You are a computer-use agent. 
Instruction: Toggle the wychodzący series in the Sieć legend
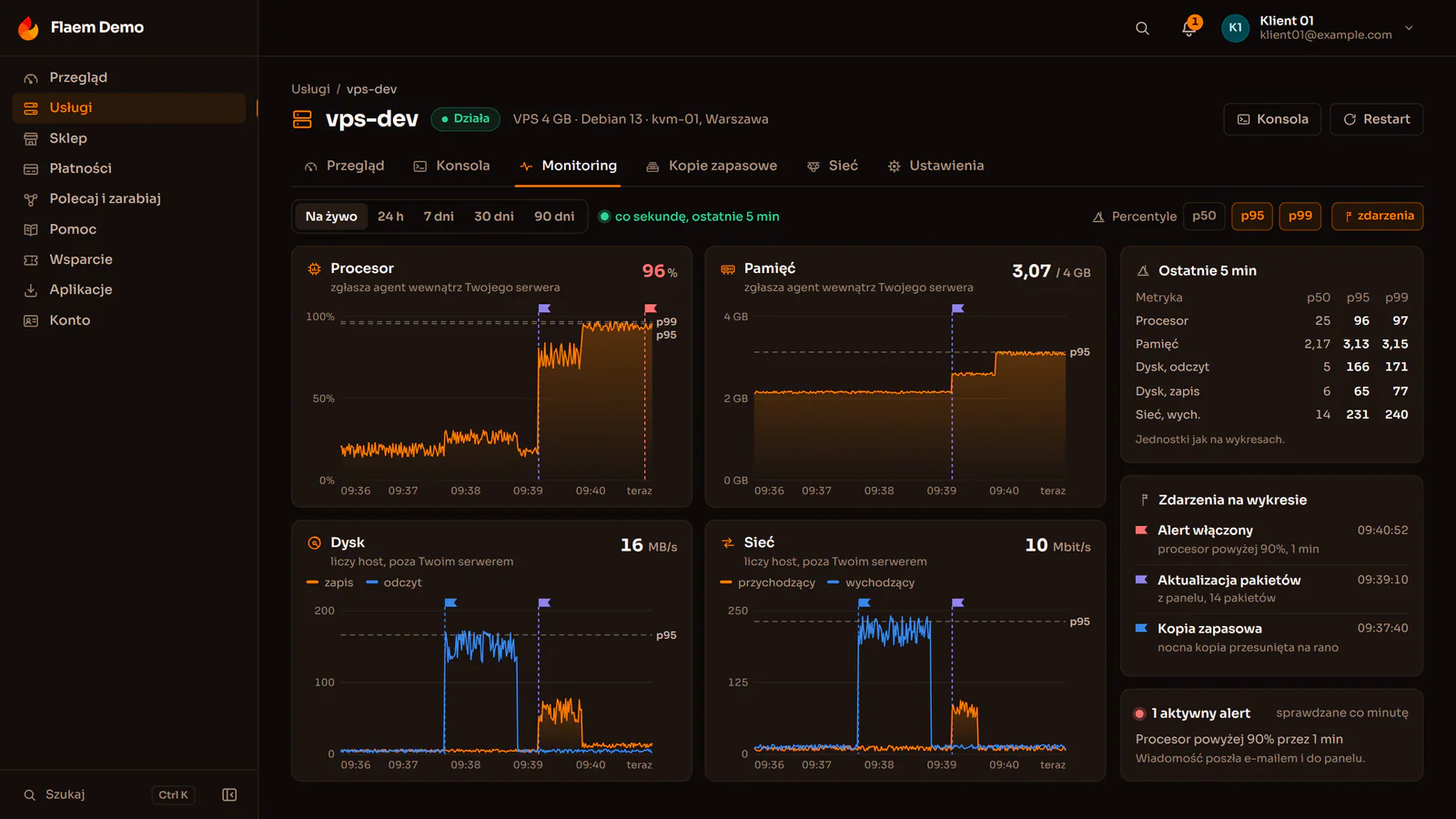(871, 582)
